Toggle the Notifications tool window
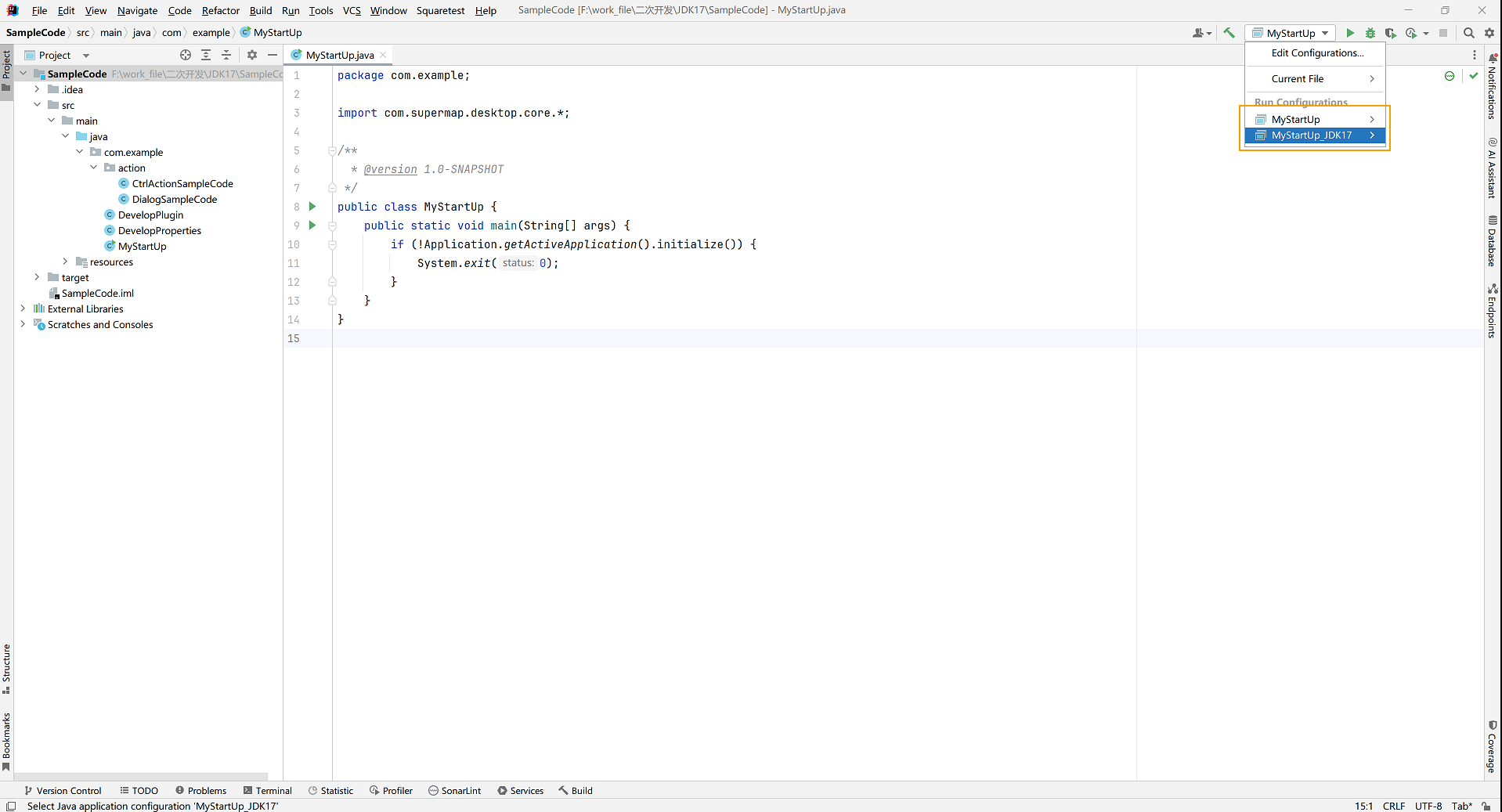Image resolution: width=1502 pixels, height=812 pixels. 1492,88
